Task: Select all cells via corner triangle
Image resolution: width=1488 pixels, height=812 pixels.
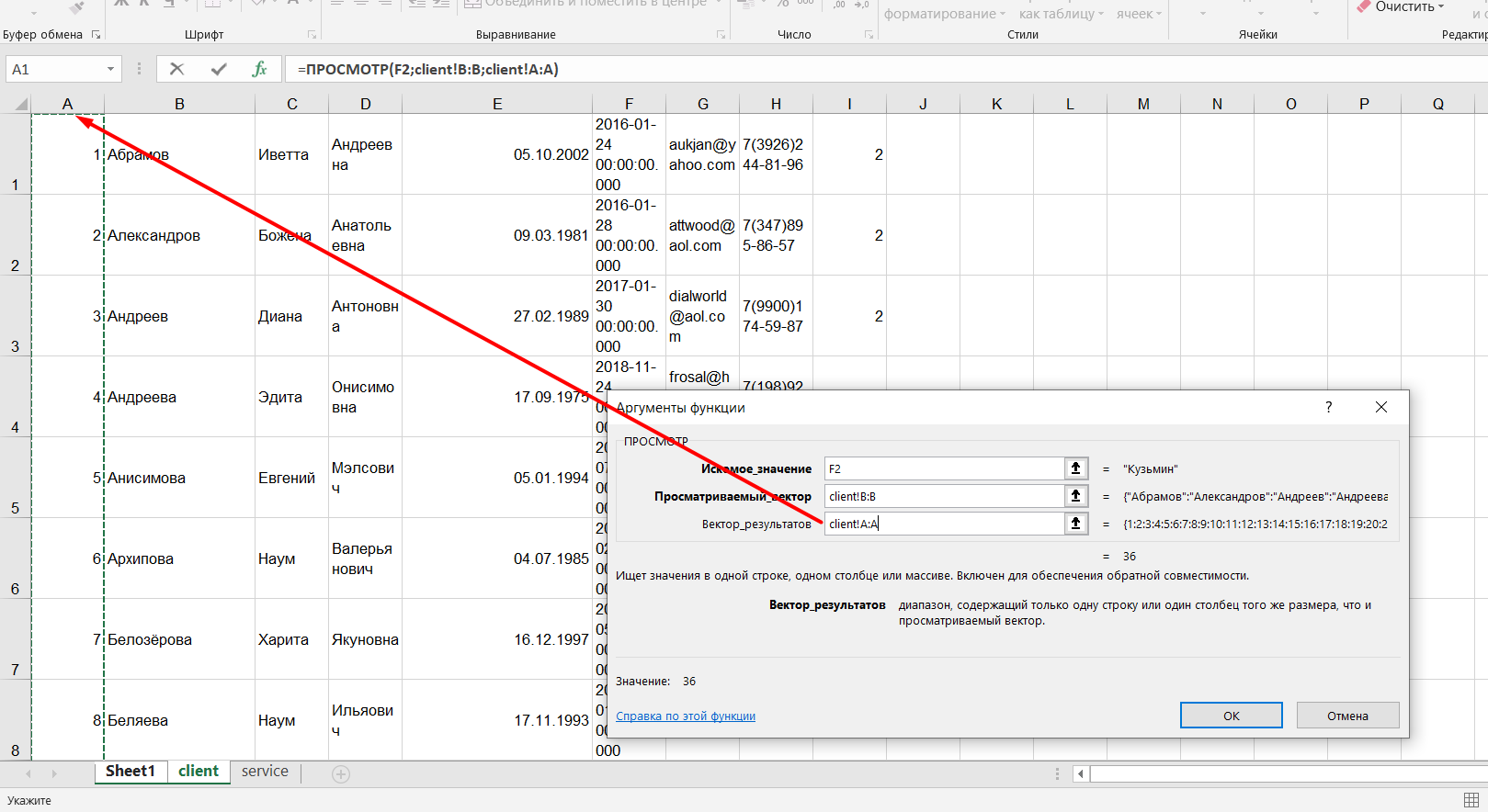Action: (20, 105)
